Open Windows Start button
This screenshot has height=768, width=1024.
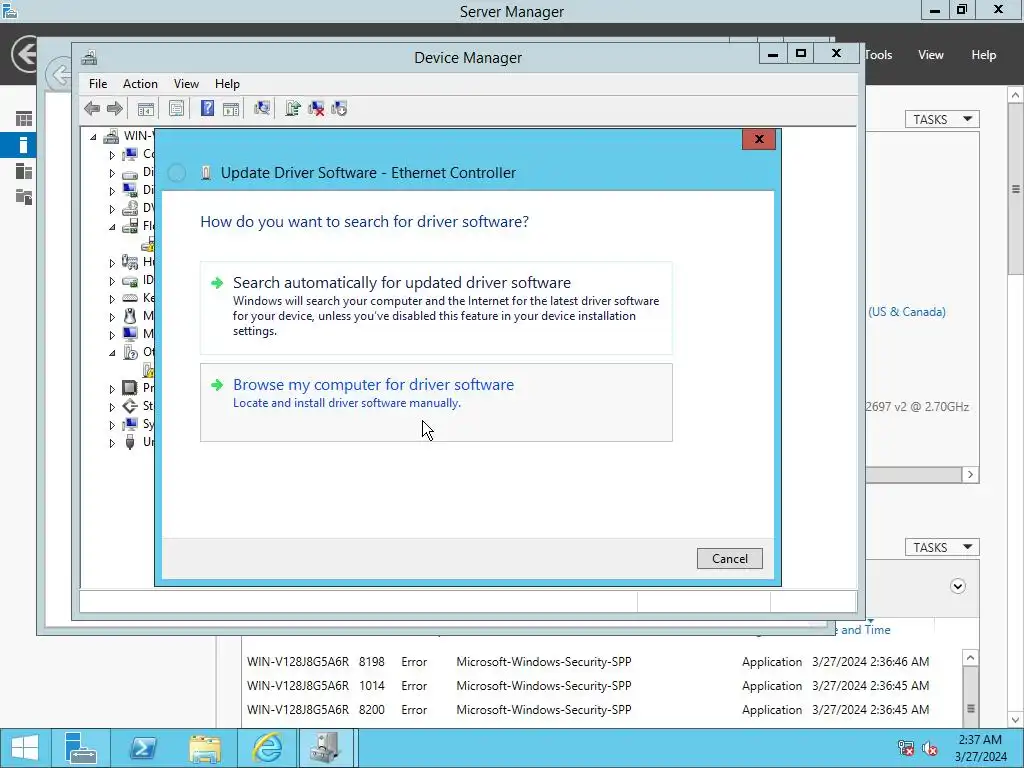click(25, 748)
